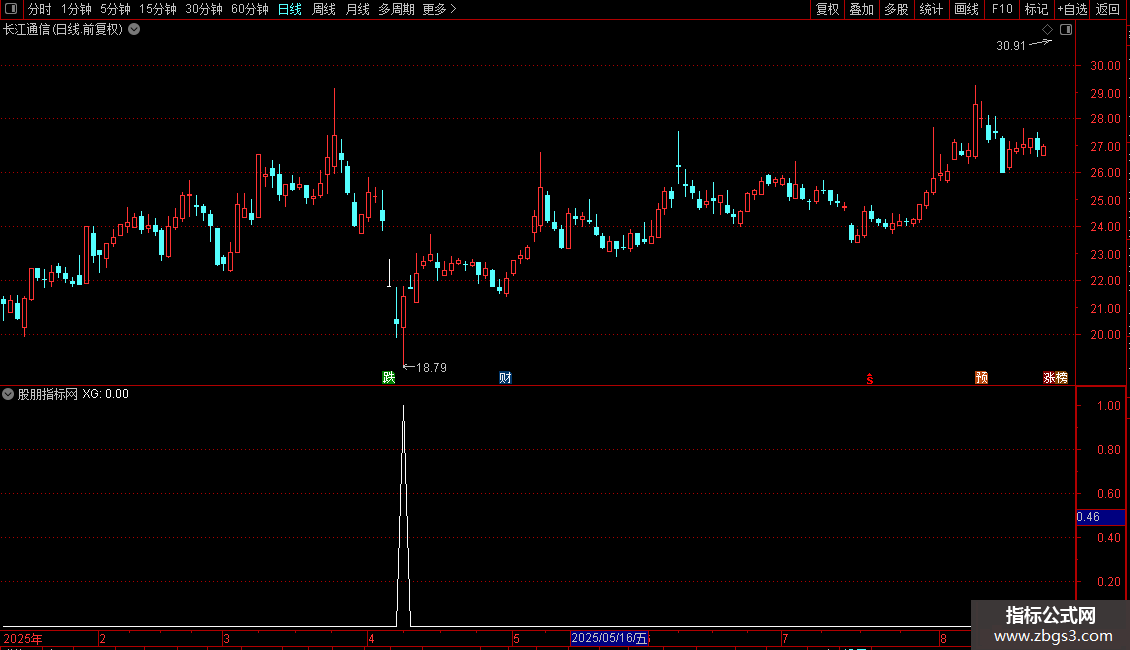Click the 30.00 price axis label

pos(1105,66)
